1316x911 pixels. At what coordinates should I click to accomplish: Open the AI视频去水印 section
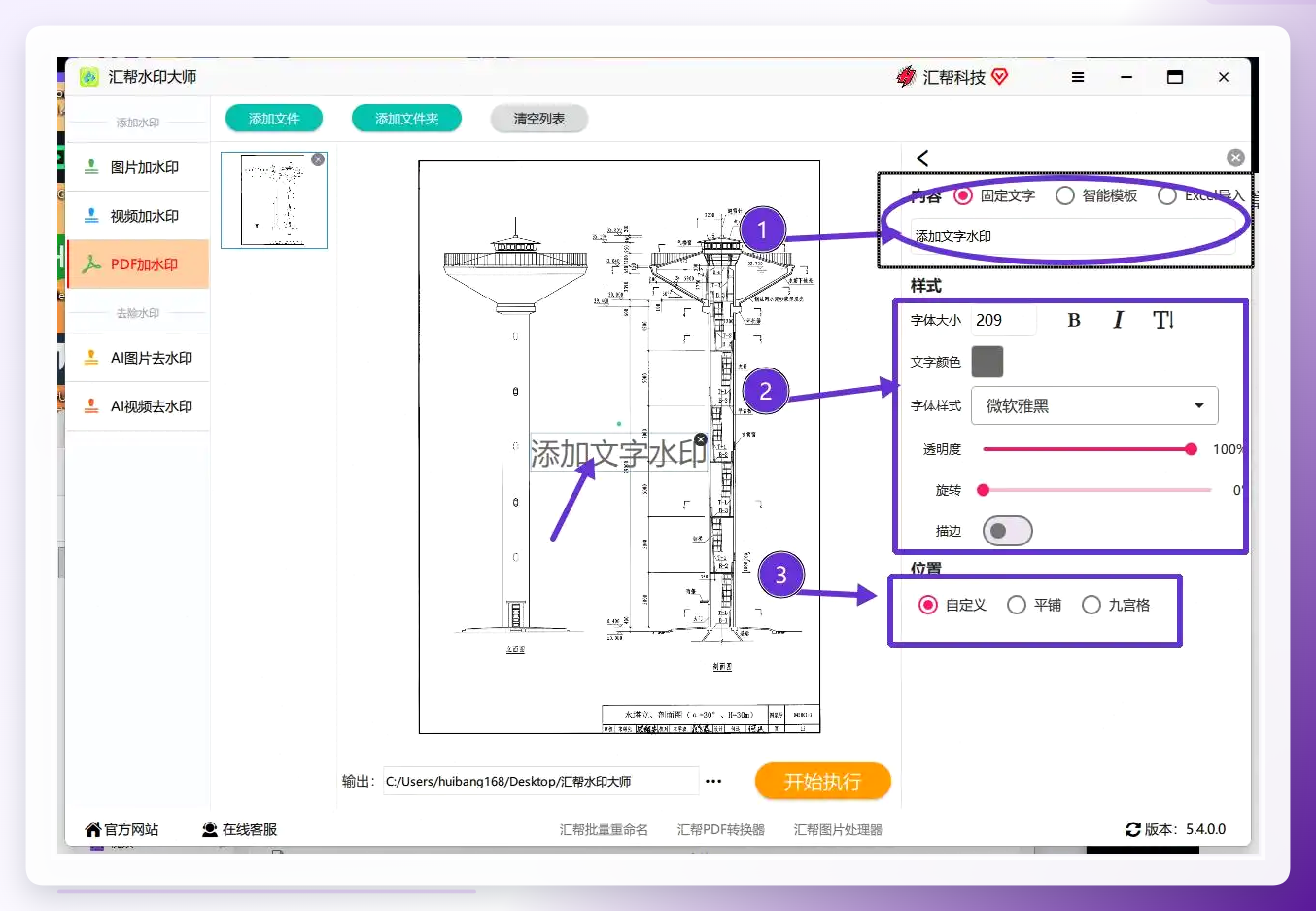[x=138, y=406]
